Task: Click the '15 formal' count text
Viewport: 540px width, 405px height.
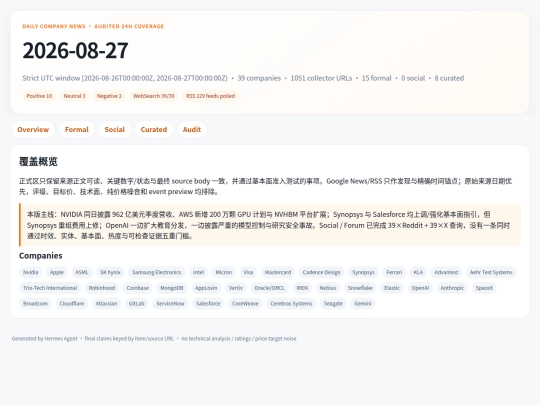Action: click(x=377, y=78)
